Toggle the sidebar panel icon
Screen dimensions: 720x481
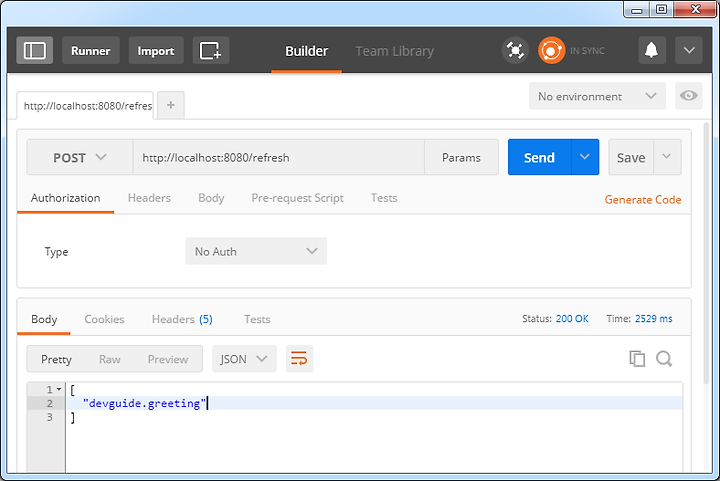[x=34, y=50]
